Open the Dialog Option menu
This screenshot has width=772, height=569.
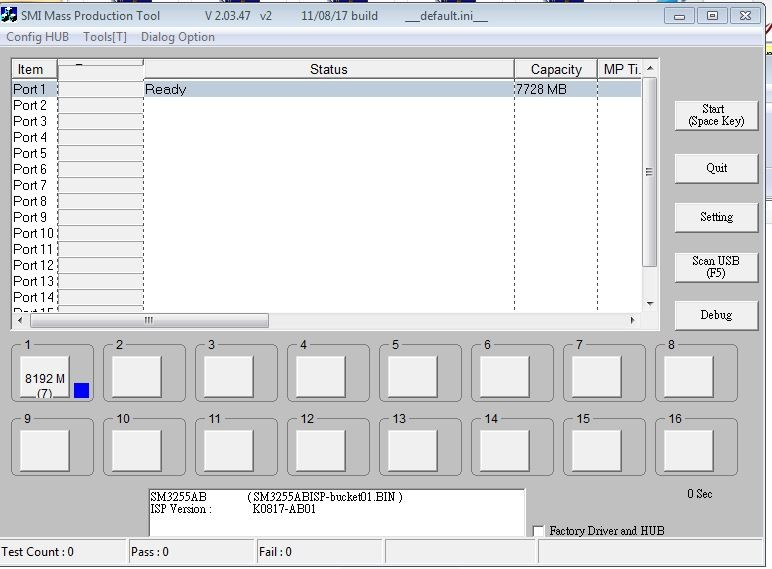tap(178, 37)
